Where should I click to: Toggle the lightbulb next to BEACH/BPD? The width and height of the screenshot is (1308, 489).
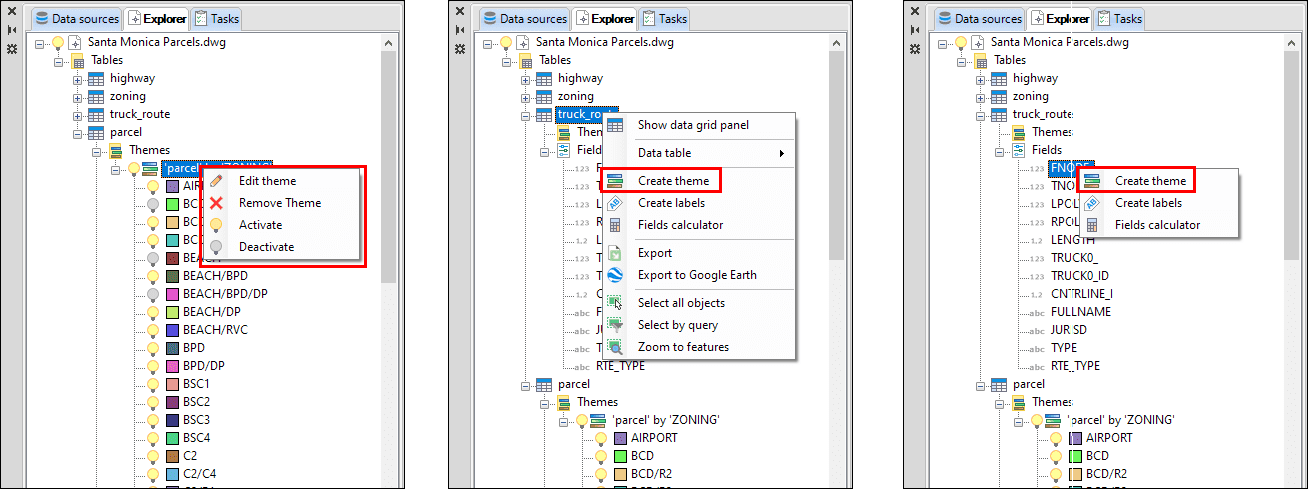(x=153, y=276)
